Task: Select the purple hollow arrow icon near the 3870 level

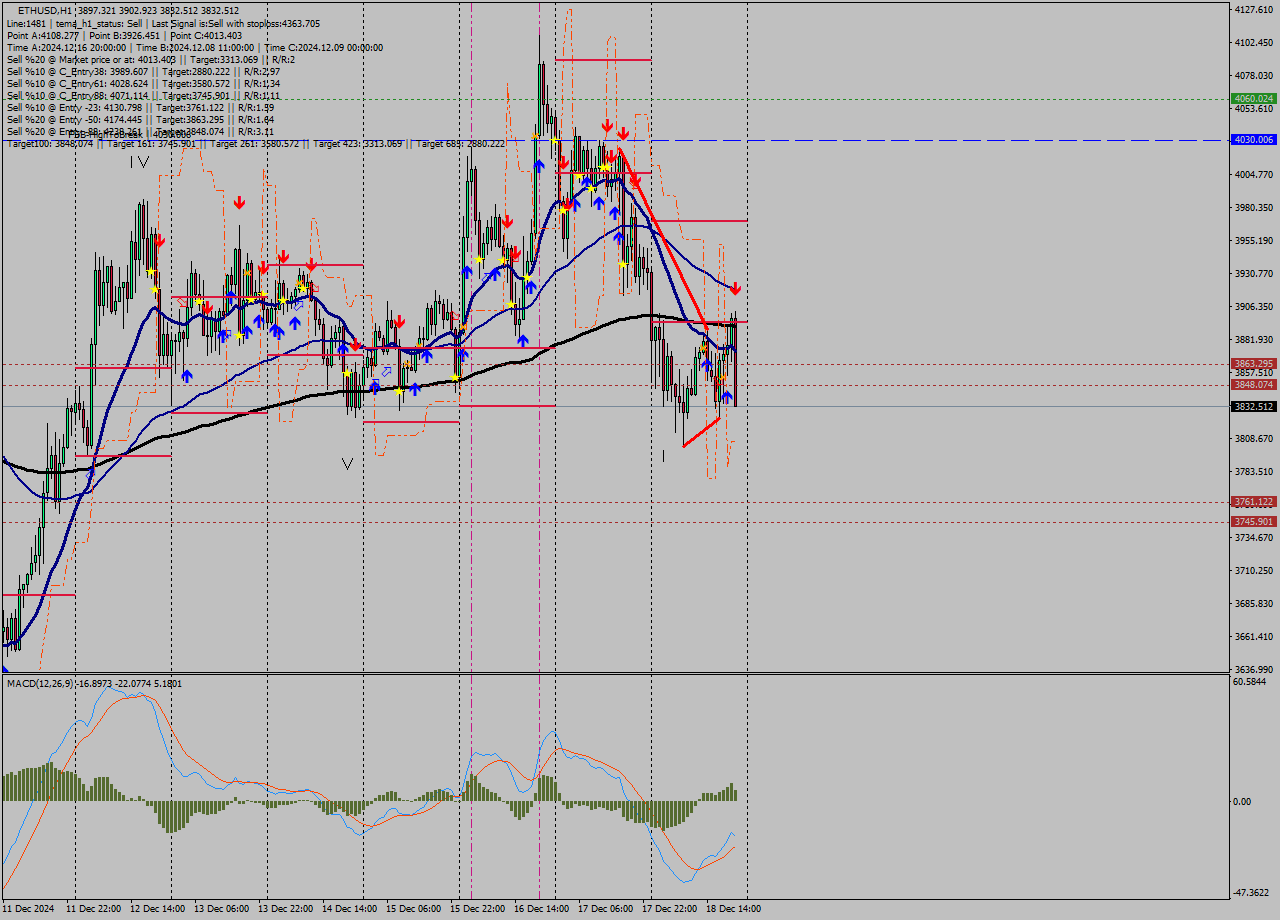Action: (387, 372)
